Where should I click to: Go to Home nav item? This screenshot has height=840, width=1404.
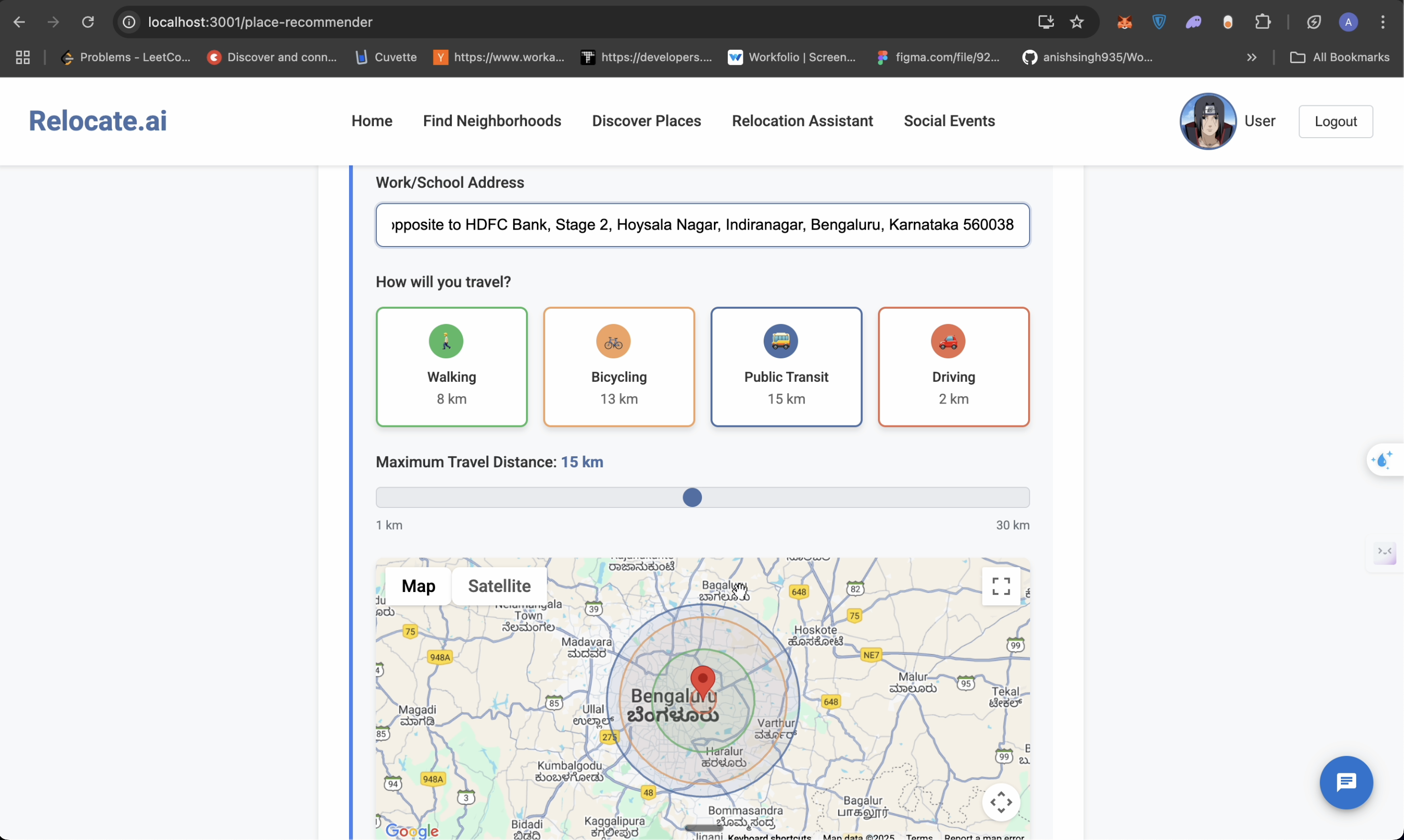[x=372, y=121]
